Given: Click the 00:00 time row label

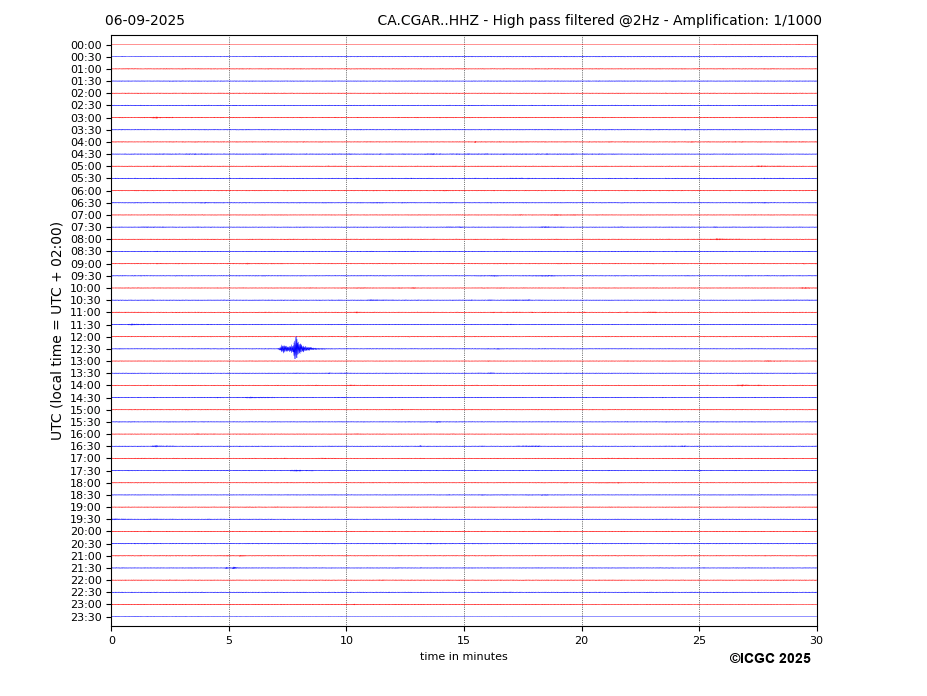Looking at the screenshot, I should pos(86,46).
